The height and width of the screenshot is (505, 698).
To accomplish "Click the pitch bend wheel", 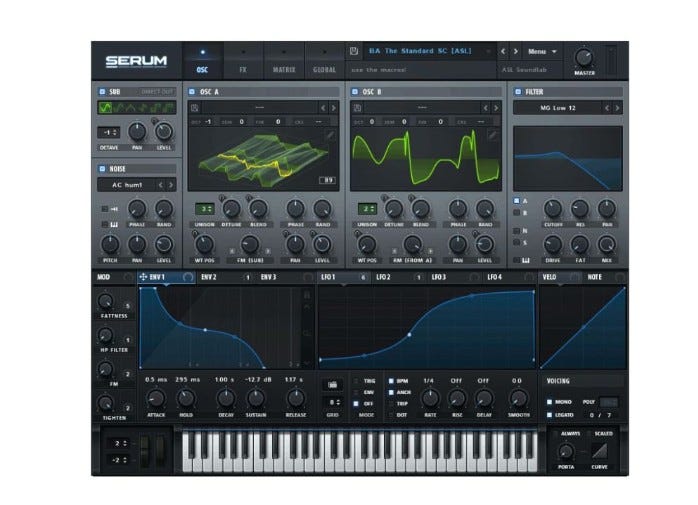I will (145, 452).
